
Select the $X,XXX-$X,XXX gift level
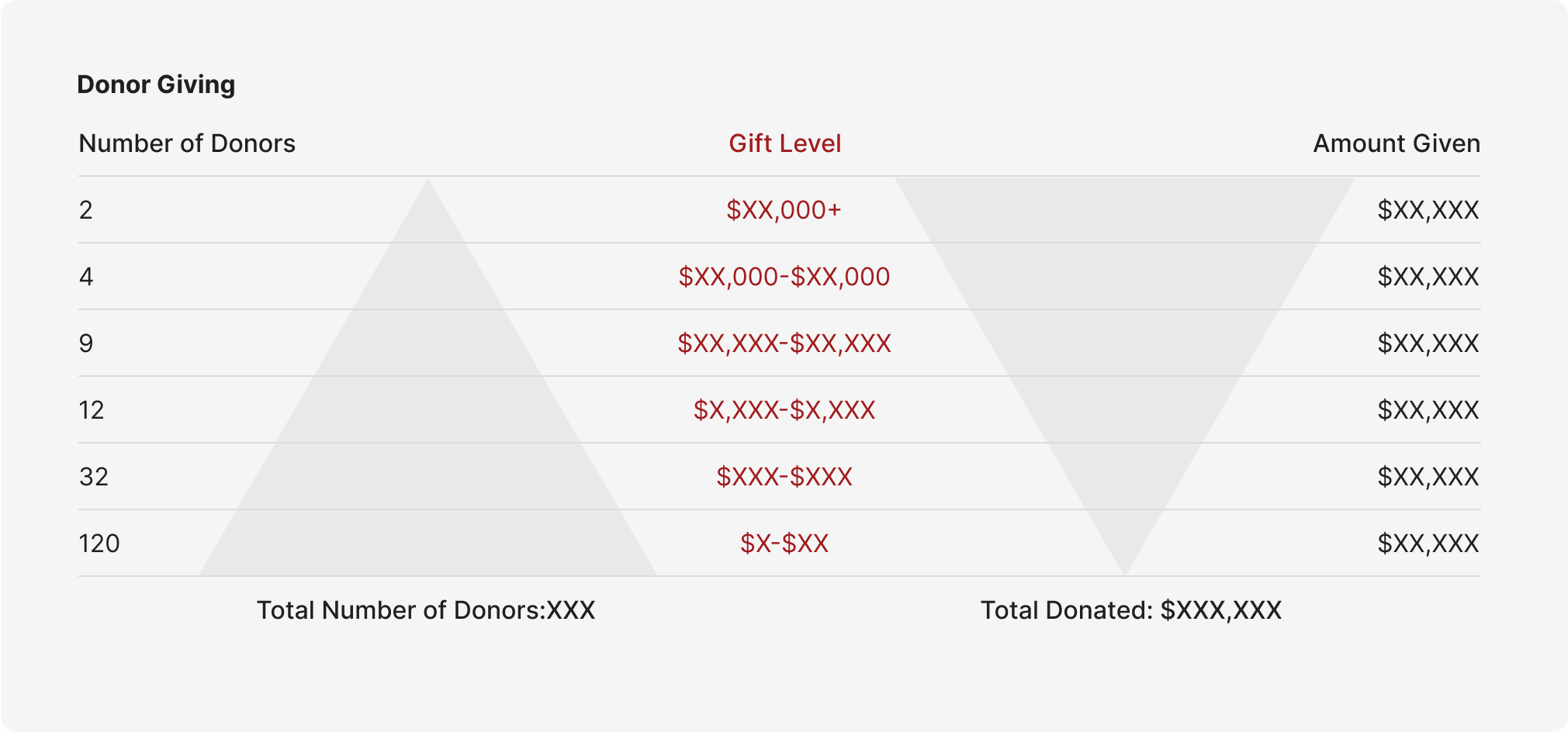pyautogui.click(x=784, y=410)
